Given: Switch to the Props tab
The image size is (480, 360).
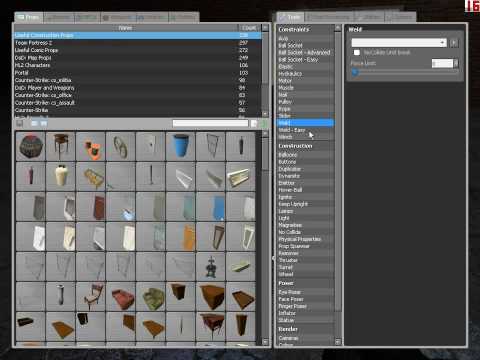Looking at the screenshot, I should (x=28, y=17).
